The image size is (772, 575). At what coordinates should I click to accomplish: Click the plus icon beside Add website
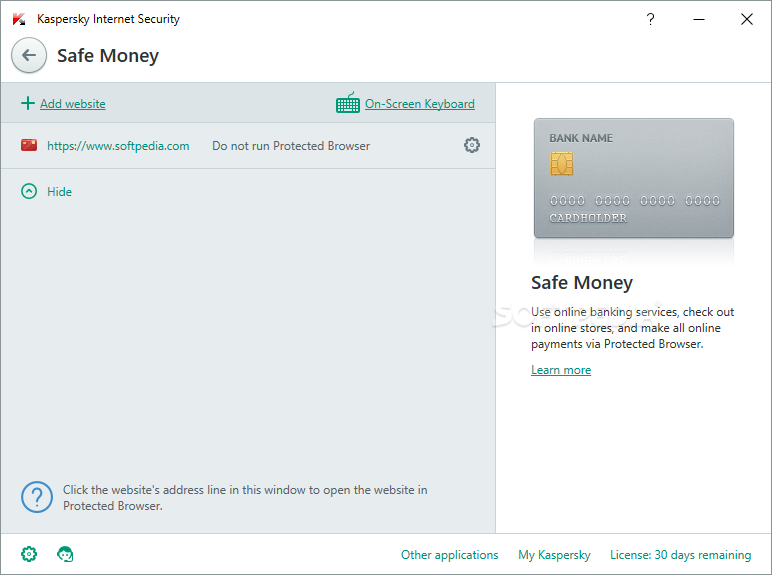(x=28, y=103)
